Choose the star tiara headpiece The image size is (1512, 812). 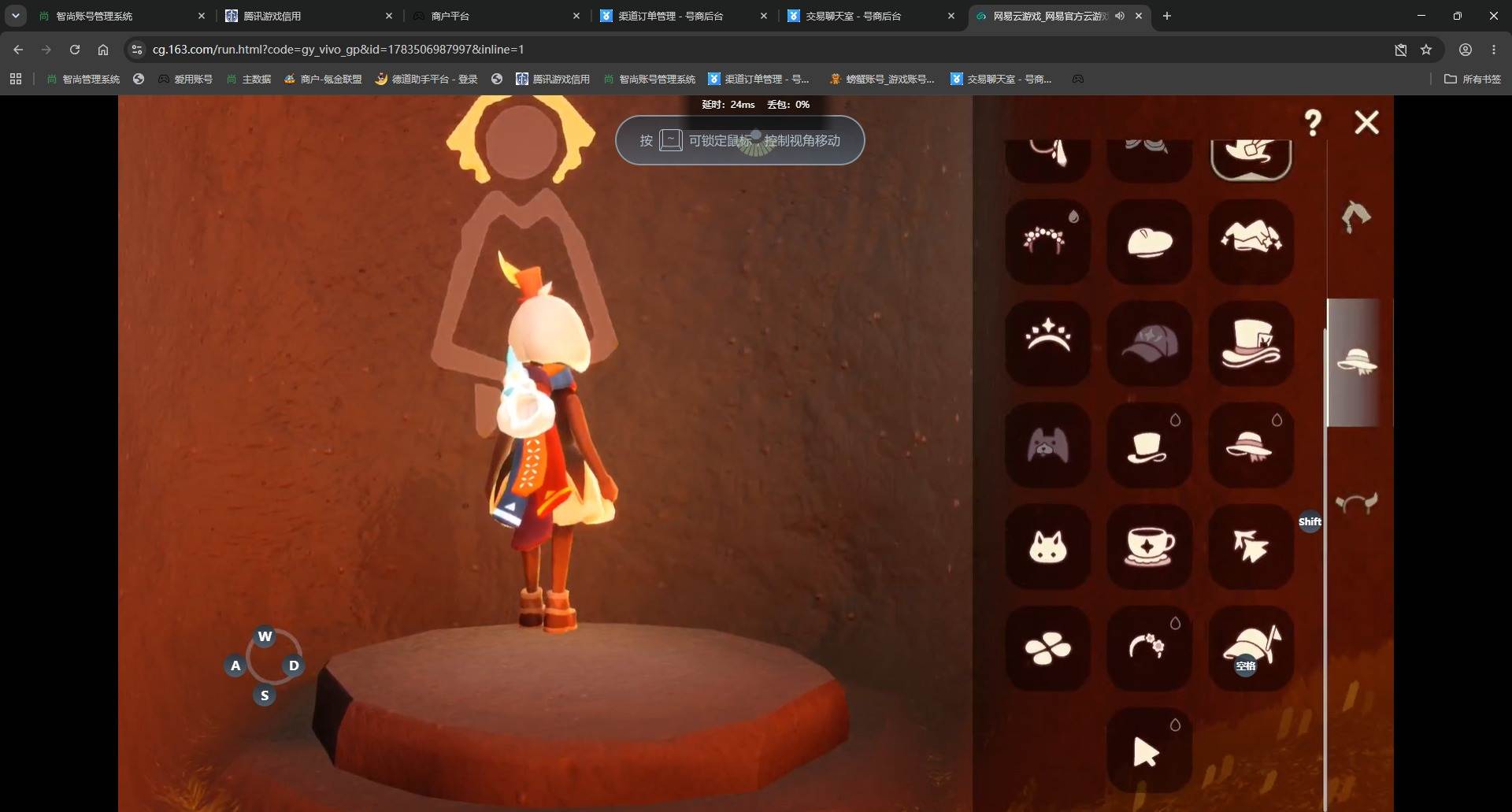(1048, 343)
